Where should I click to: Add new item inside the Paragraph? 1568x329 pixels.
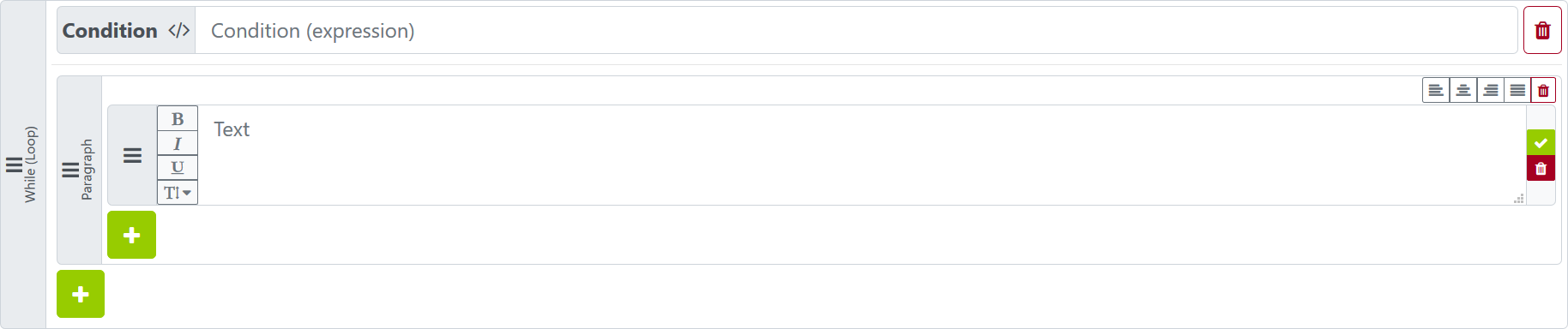click(131, 235)
